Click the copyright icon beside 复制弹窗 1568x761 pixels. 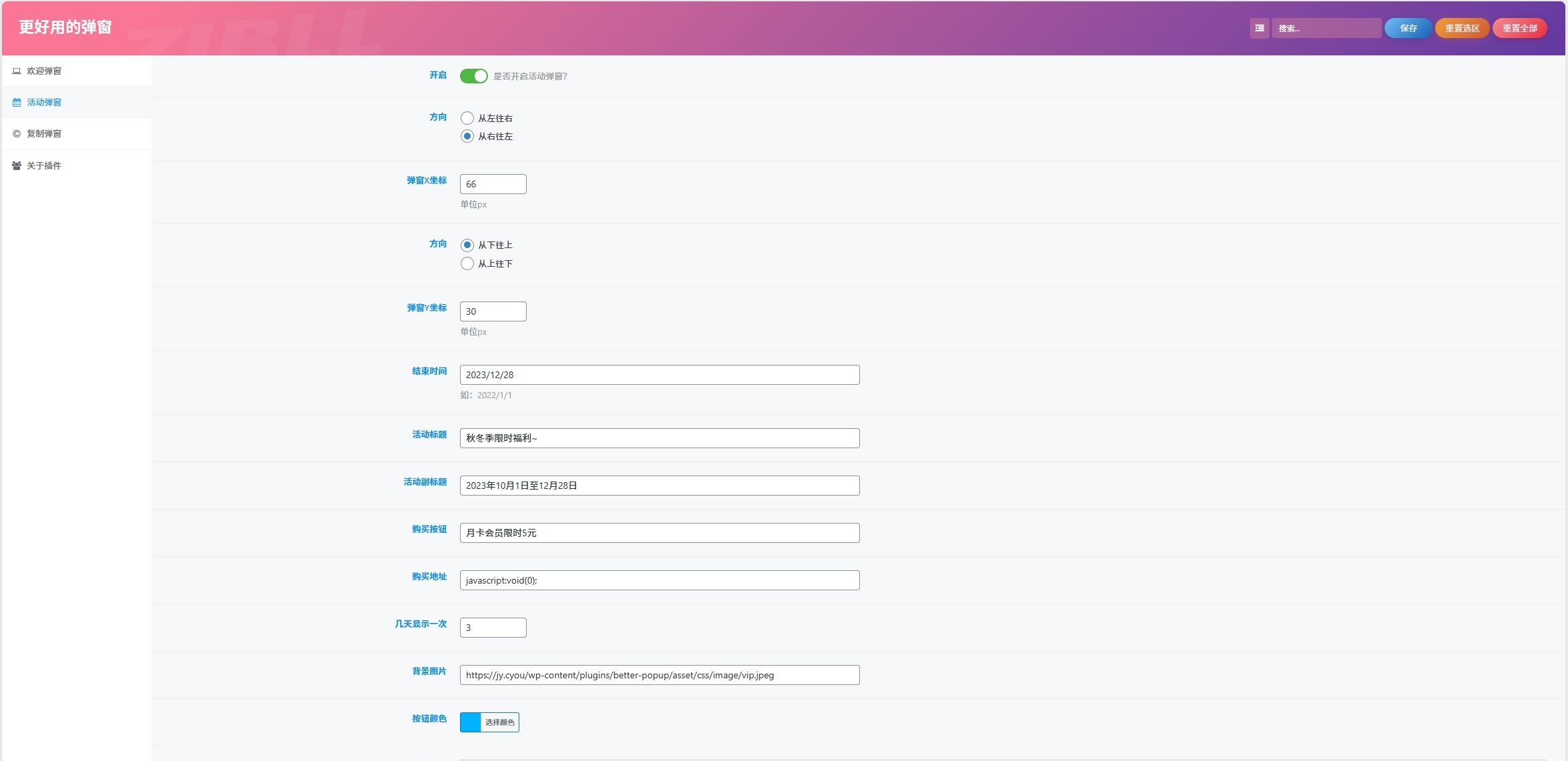(17, 133)
